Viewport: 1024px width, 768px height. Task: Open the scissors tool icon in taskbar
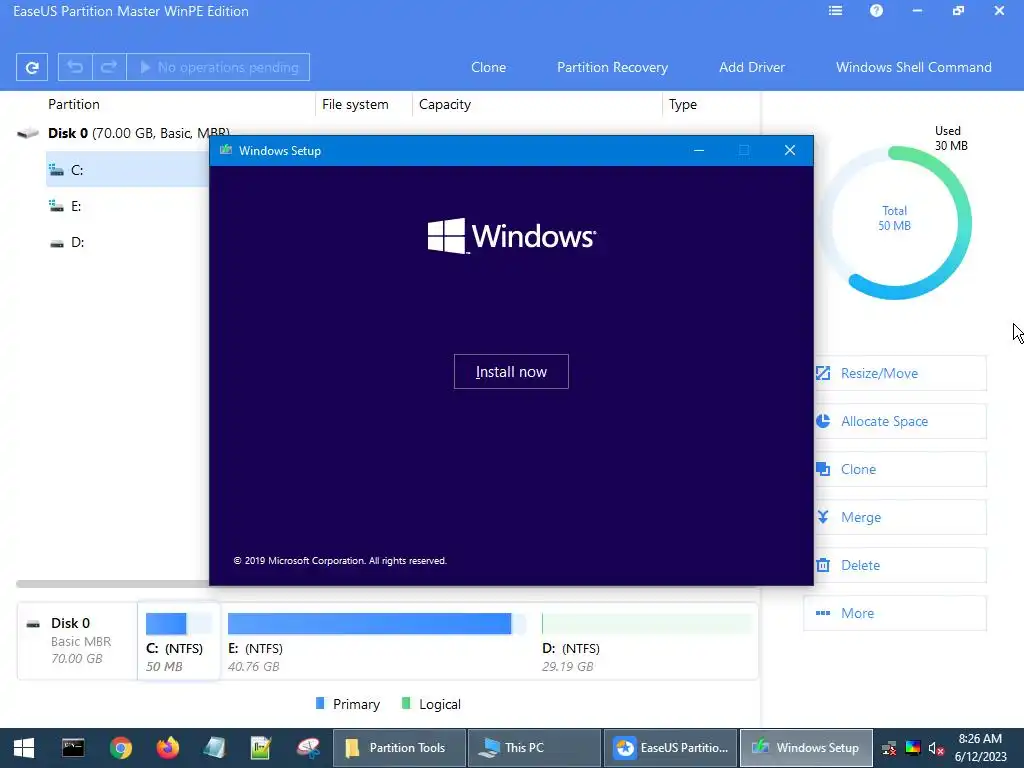[308, 748]
